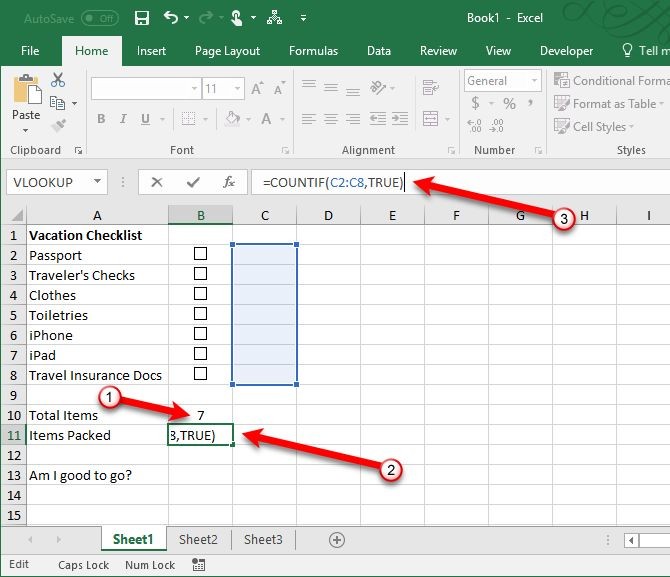Decrease the font size
670x577 pixels.
coord(279,88)
